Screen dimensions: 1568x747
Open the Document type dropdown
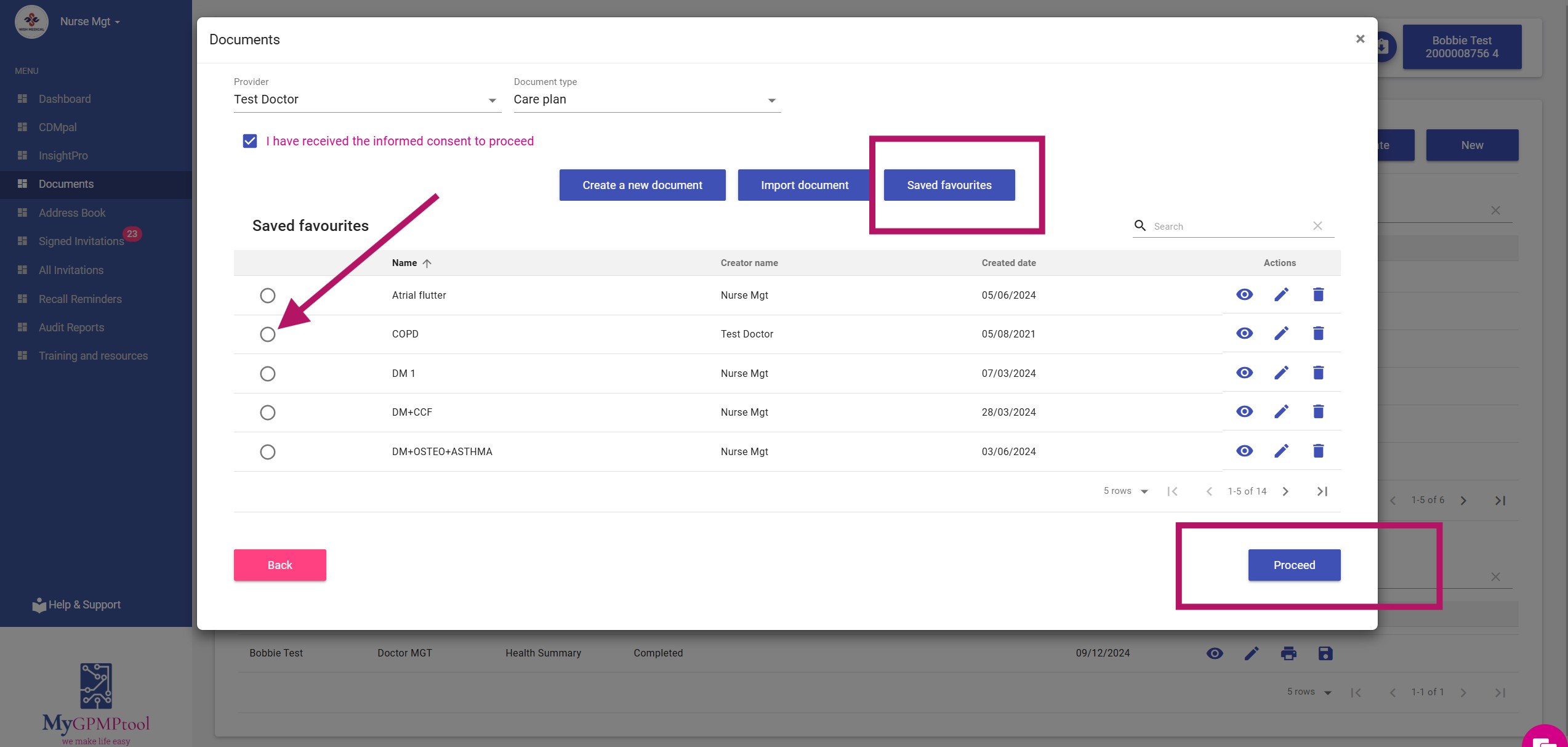647,100
